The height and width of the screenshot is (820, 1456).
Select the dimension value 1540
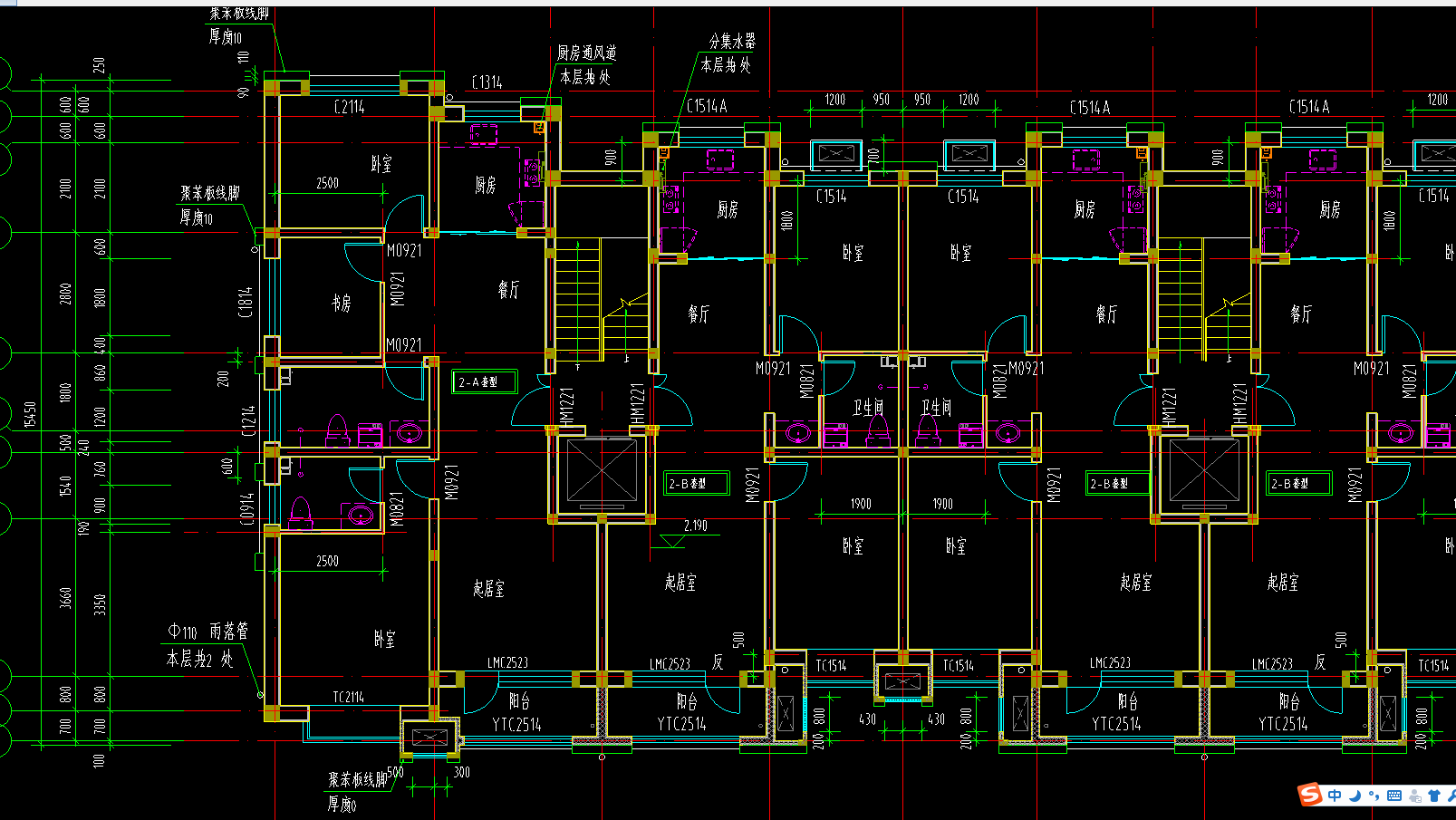point(65,486)
